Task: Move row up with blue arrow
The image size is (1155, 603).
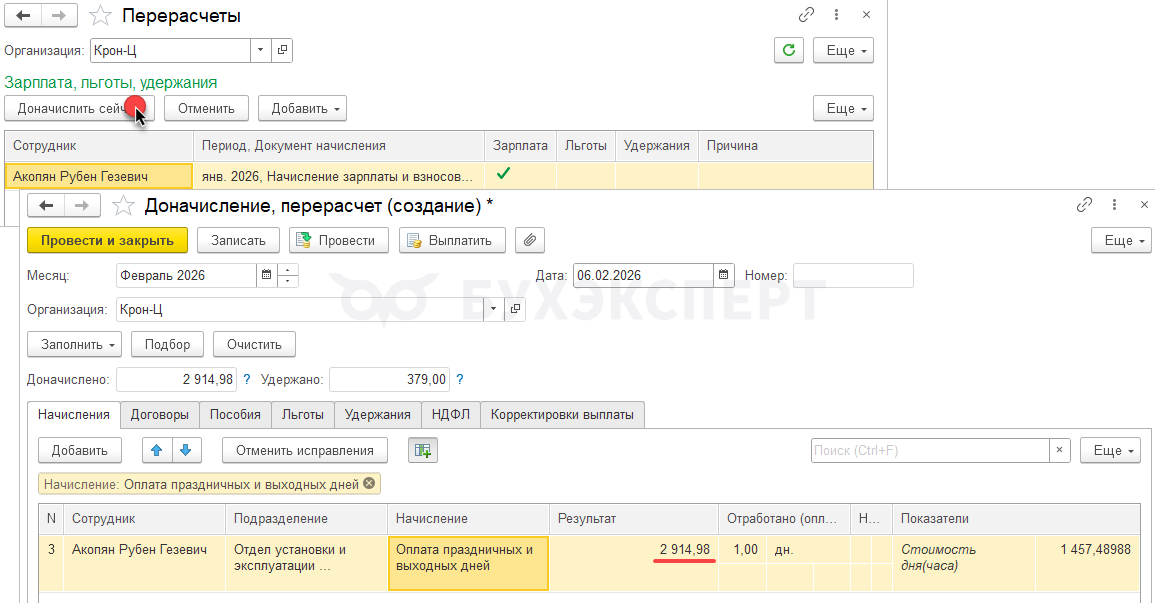Action: click(x=157, y=451)
